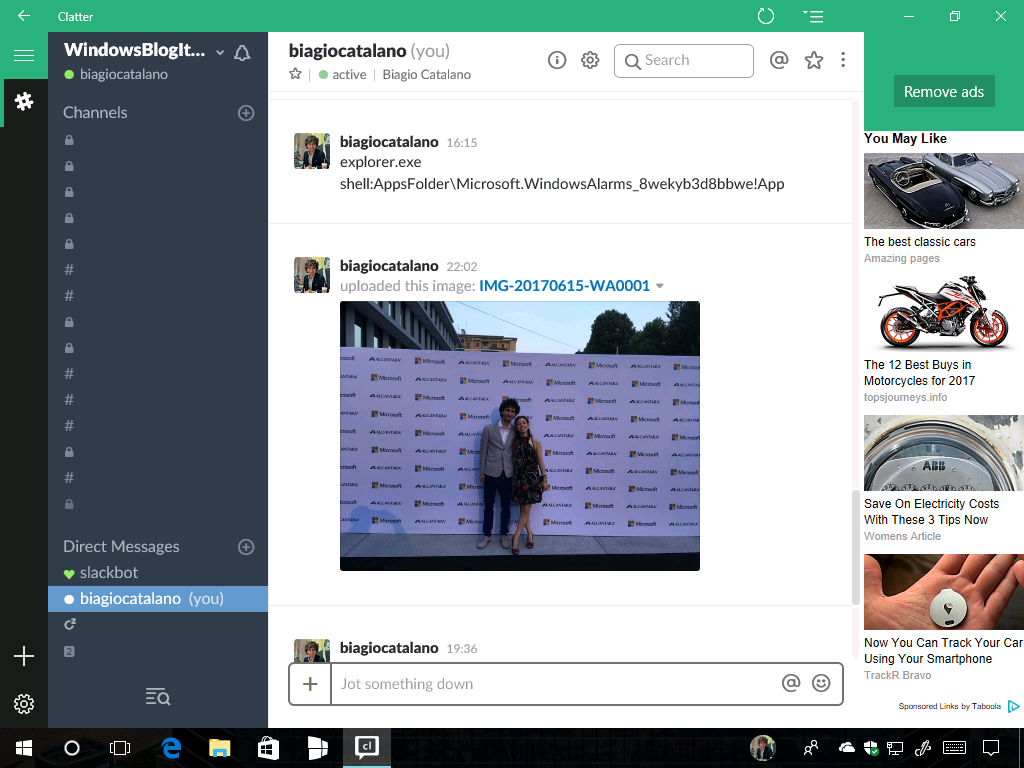Image resolution: width=1024 pixels, height=768 pixels.
Task: Open the touch keyboard from the tray
Action: tap(955, 748)
